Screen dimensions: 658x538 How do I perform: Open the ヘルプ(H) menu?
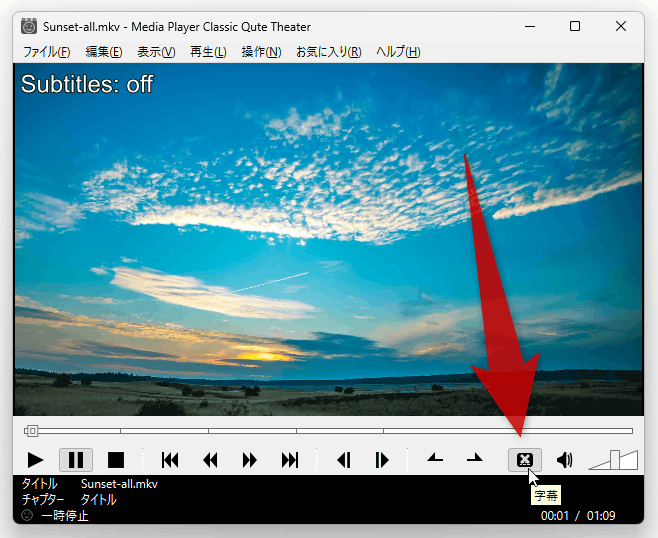pos(398,52)
